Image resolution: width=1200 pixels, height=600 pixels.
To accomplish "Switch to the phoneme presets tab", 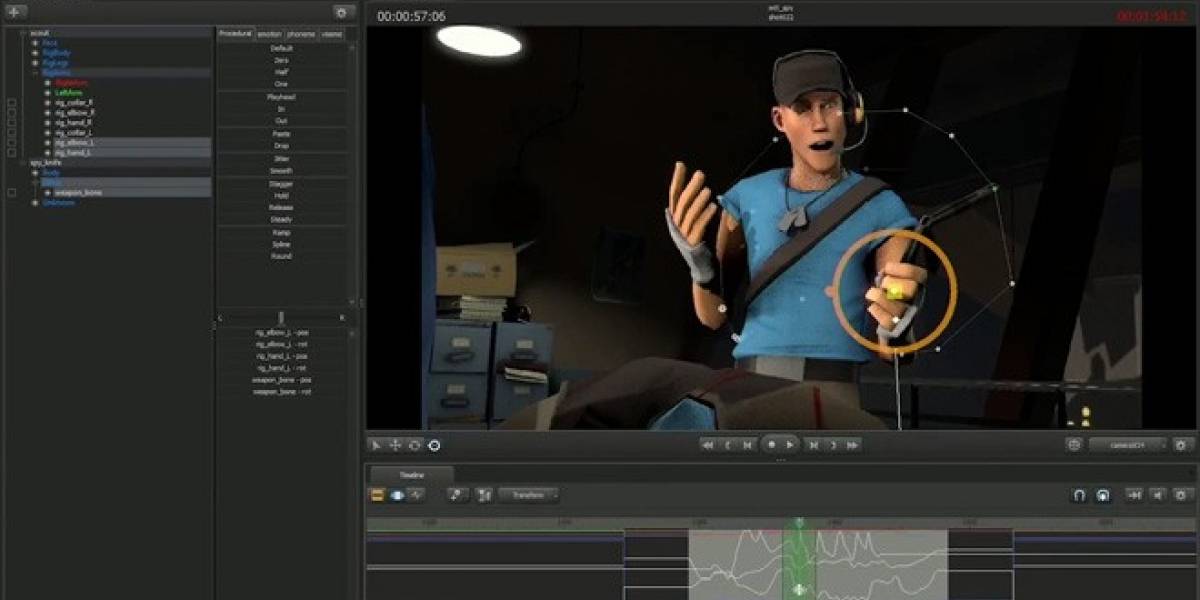I will 302,34.
